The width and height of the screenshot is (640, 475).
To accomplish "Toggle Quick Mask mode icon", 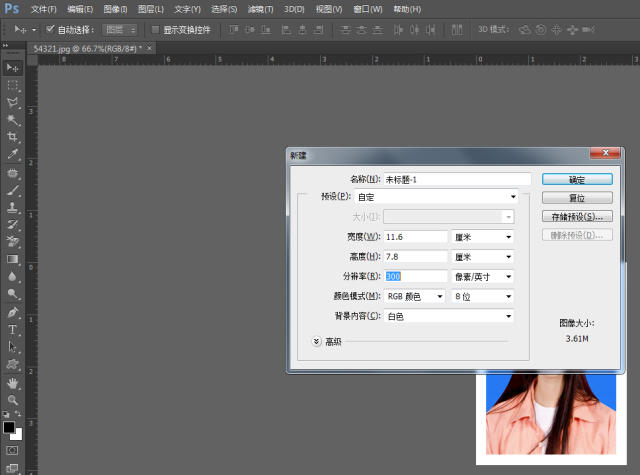I will click(x=13, y=451).
